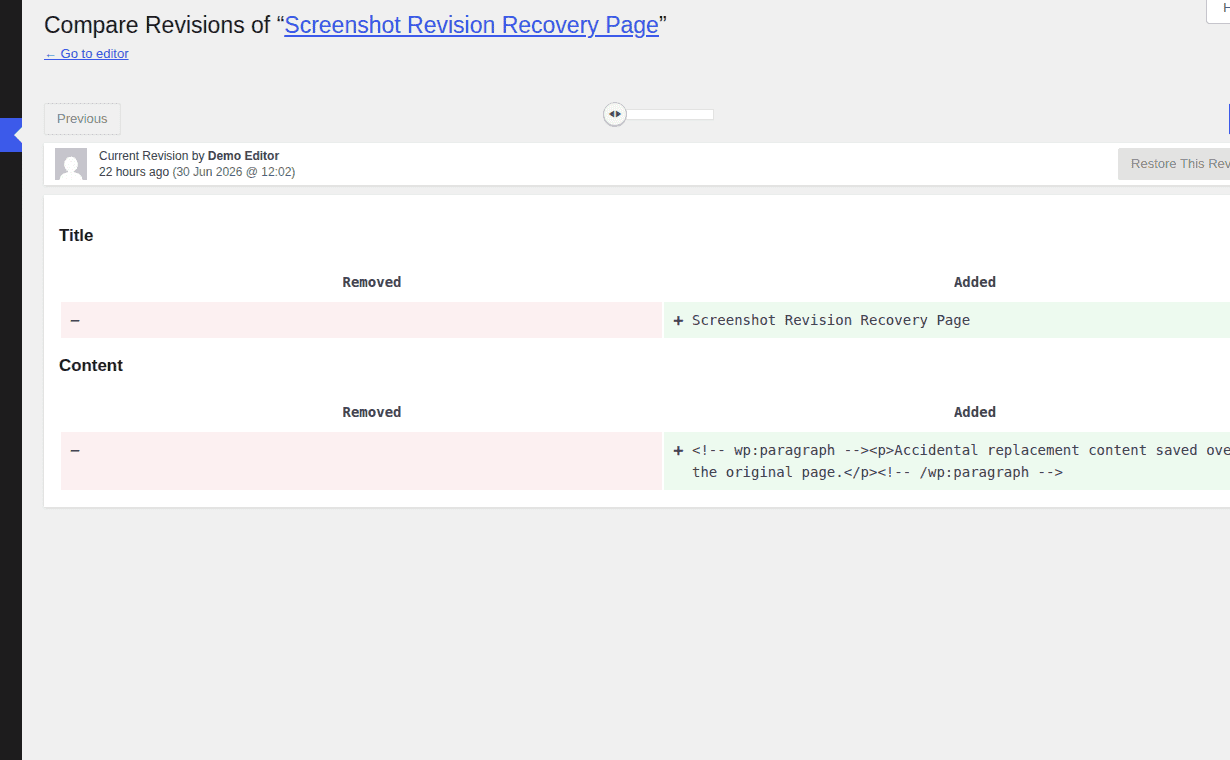Click the Go to editor link
The width and height of the screenshot is (1230, 760).
click(x=87, y=54)
